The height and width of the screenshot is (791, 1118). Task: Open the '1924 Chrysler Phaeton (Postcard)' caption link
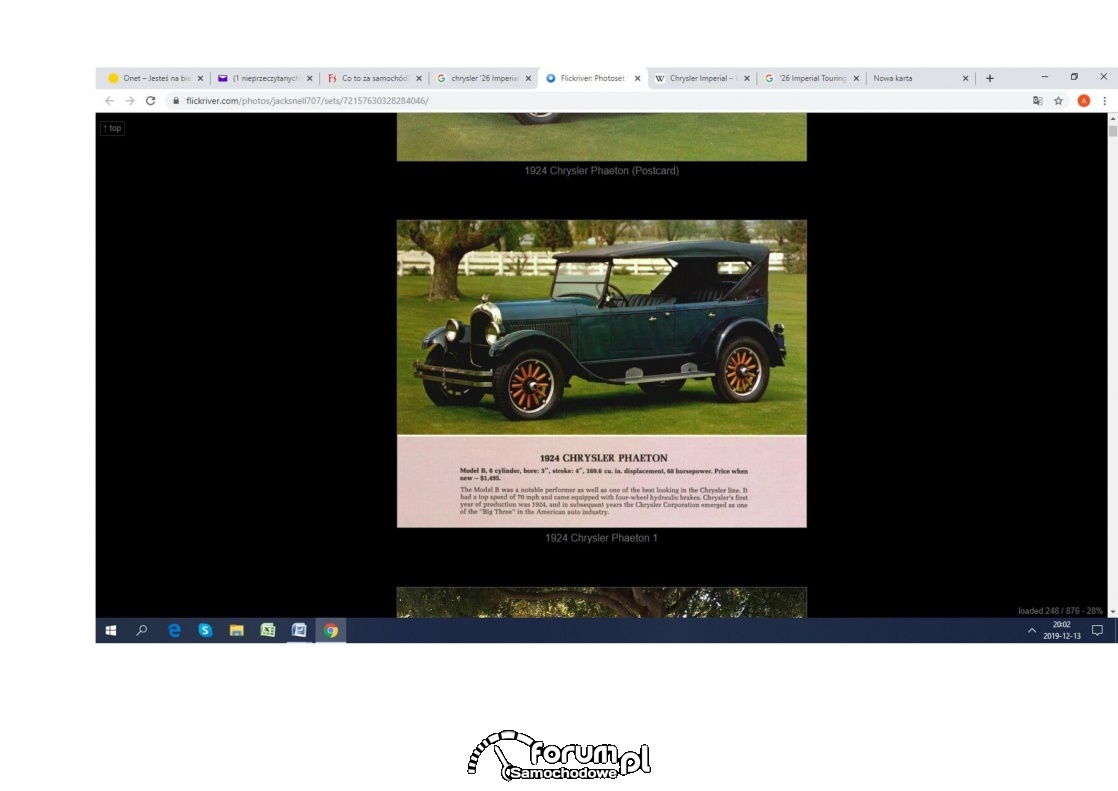[602, 170]
